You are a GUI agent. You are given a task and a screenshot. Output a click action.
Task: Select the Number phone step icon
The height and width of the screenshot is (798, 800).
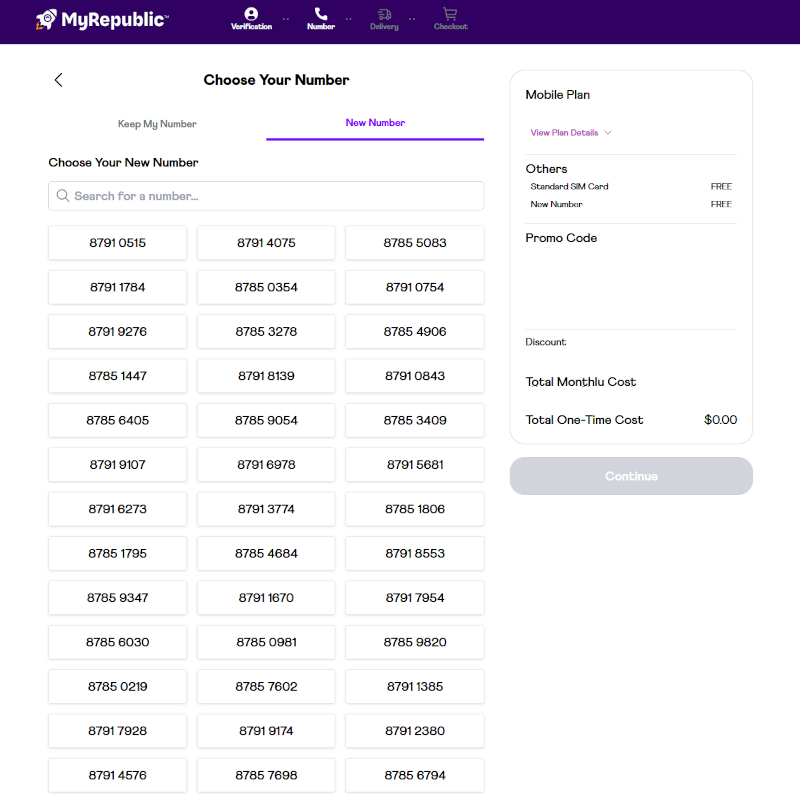(321, 14)
